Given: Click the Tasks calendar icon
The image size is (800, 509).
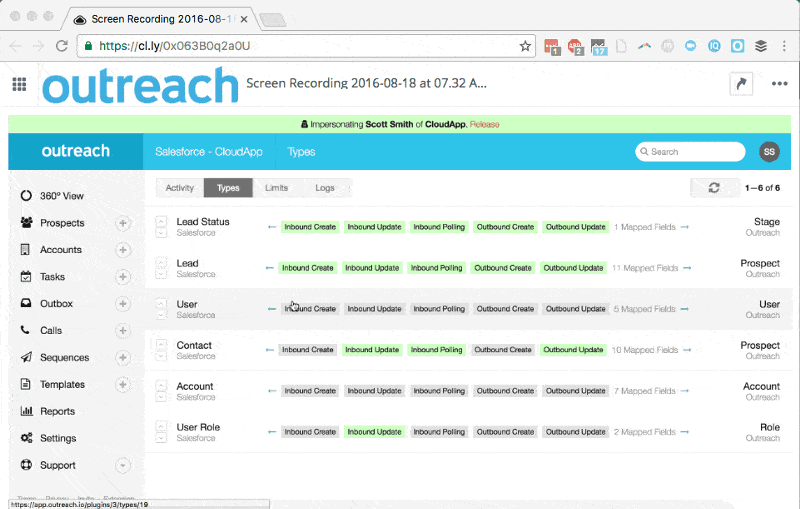Looking at the screenshot, I should 26,276.
